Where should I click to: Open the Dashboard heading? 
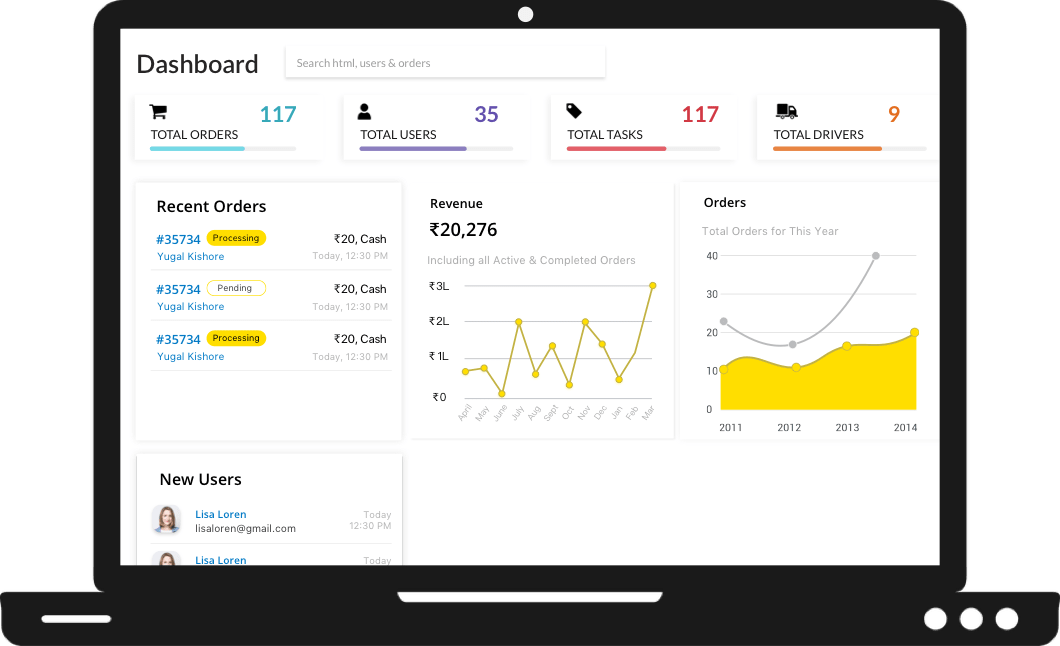(197, 63)
